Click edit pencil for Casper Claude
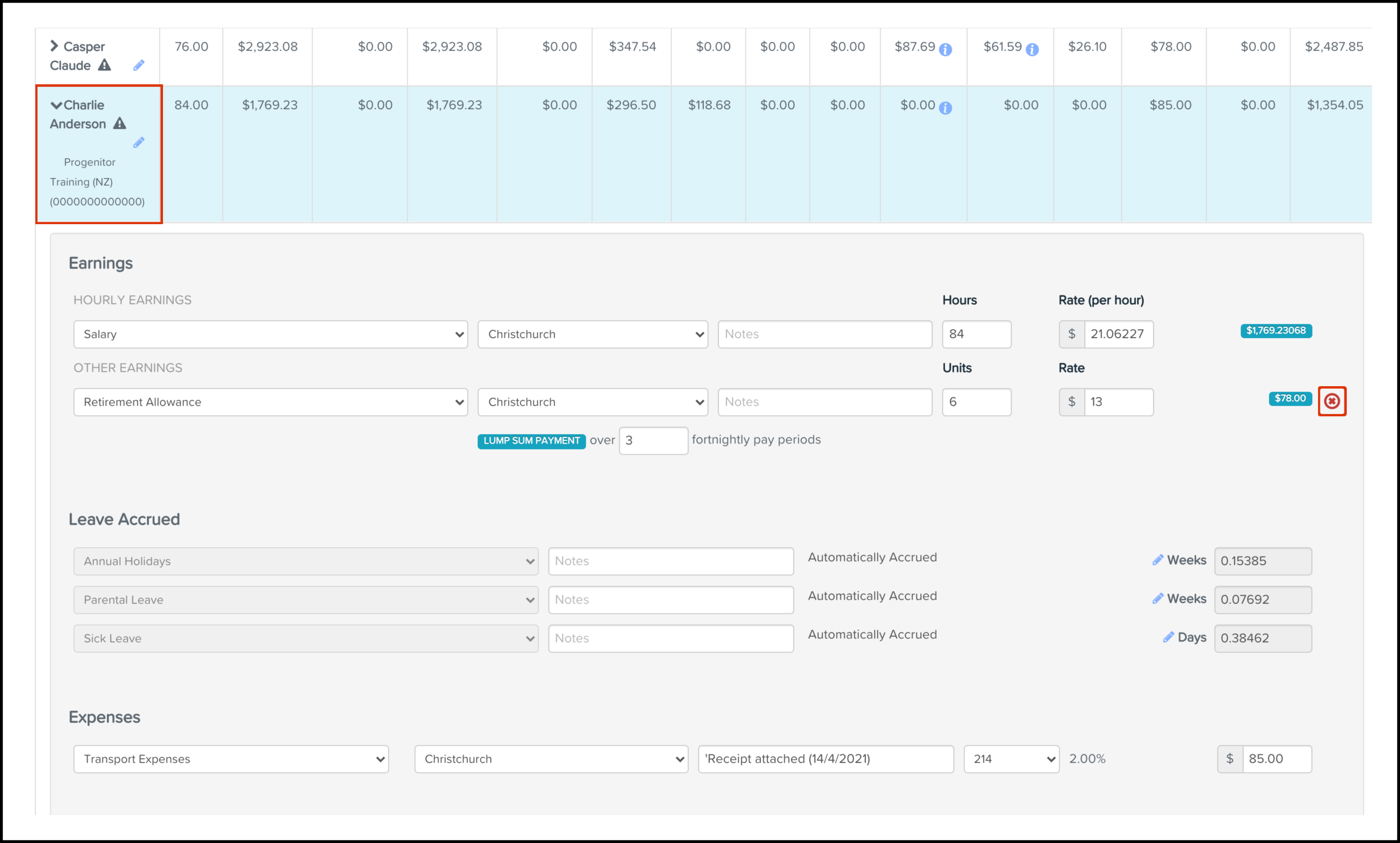The width and height of the screenshot is (1400, 843). pyautogui.click(x=138, y=66)
